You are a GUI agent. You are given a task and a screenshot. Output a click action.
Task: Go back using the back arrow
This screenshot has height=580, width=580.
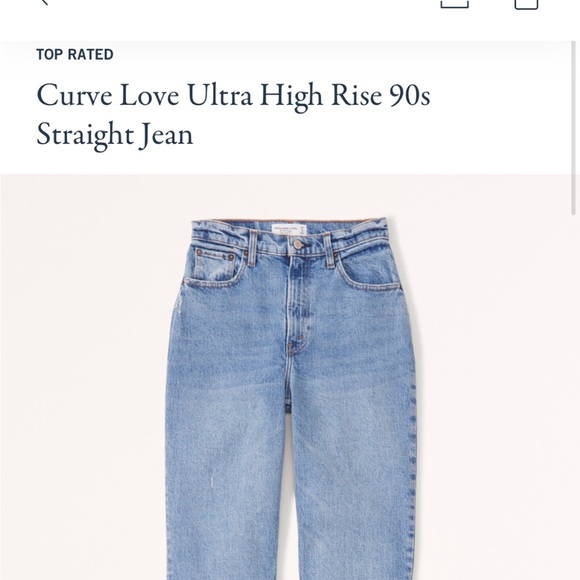coord(44,2)
